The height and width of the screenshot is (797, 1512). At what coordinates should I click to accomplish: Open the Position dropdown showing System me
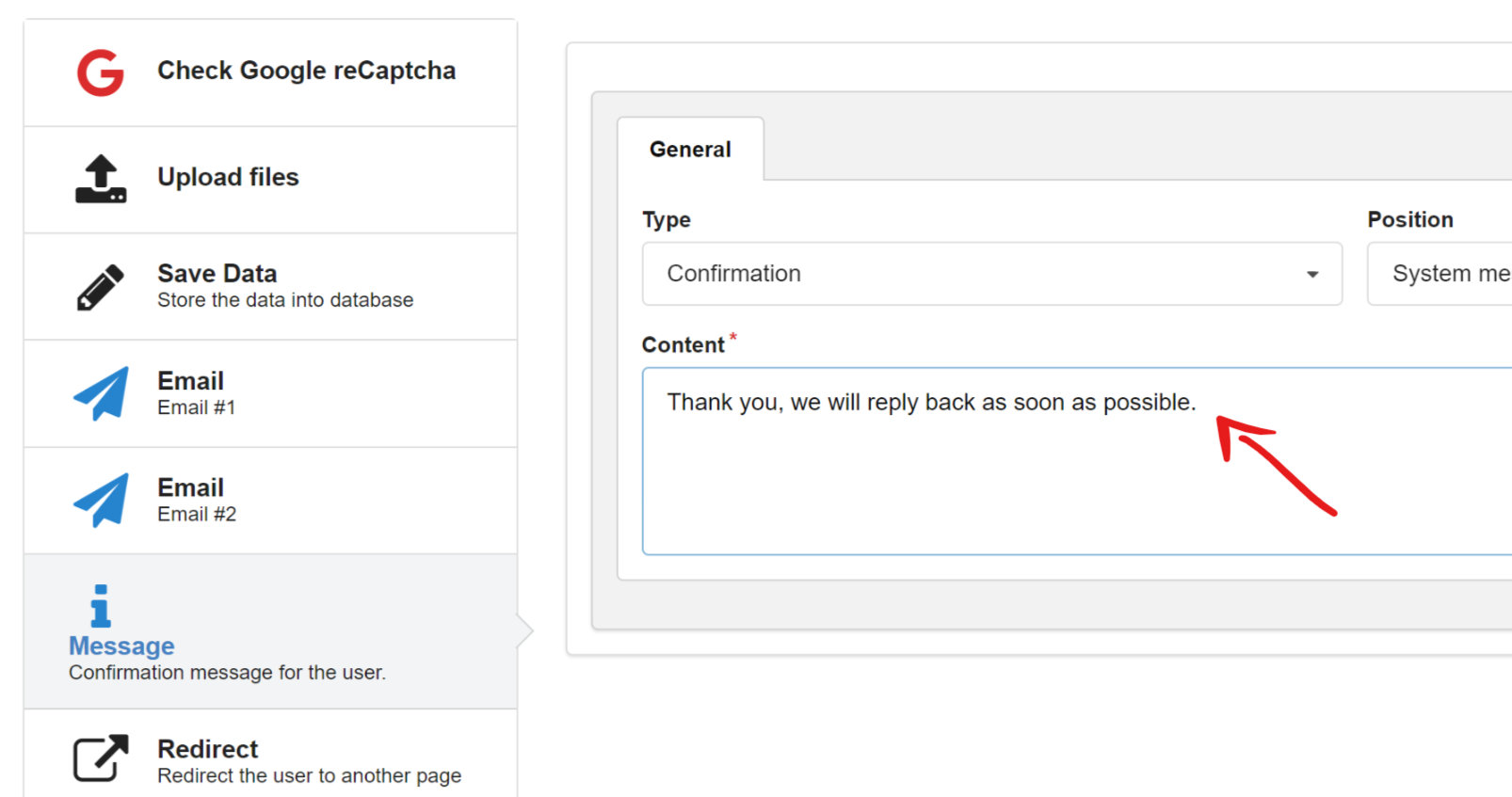pyautogui.click(x=1440, y=274)
